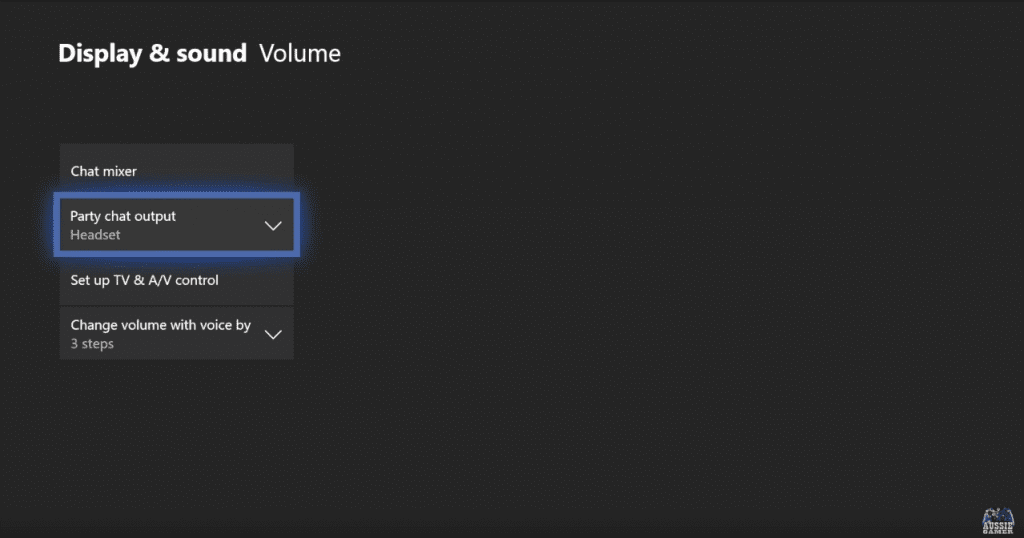Screen dimensions: 1024x538
Task: Open the Chat mixer option
Action: [176, 170]
